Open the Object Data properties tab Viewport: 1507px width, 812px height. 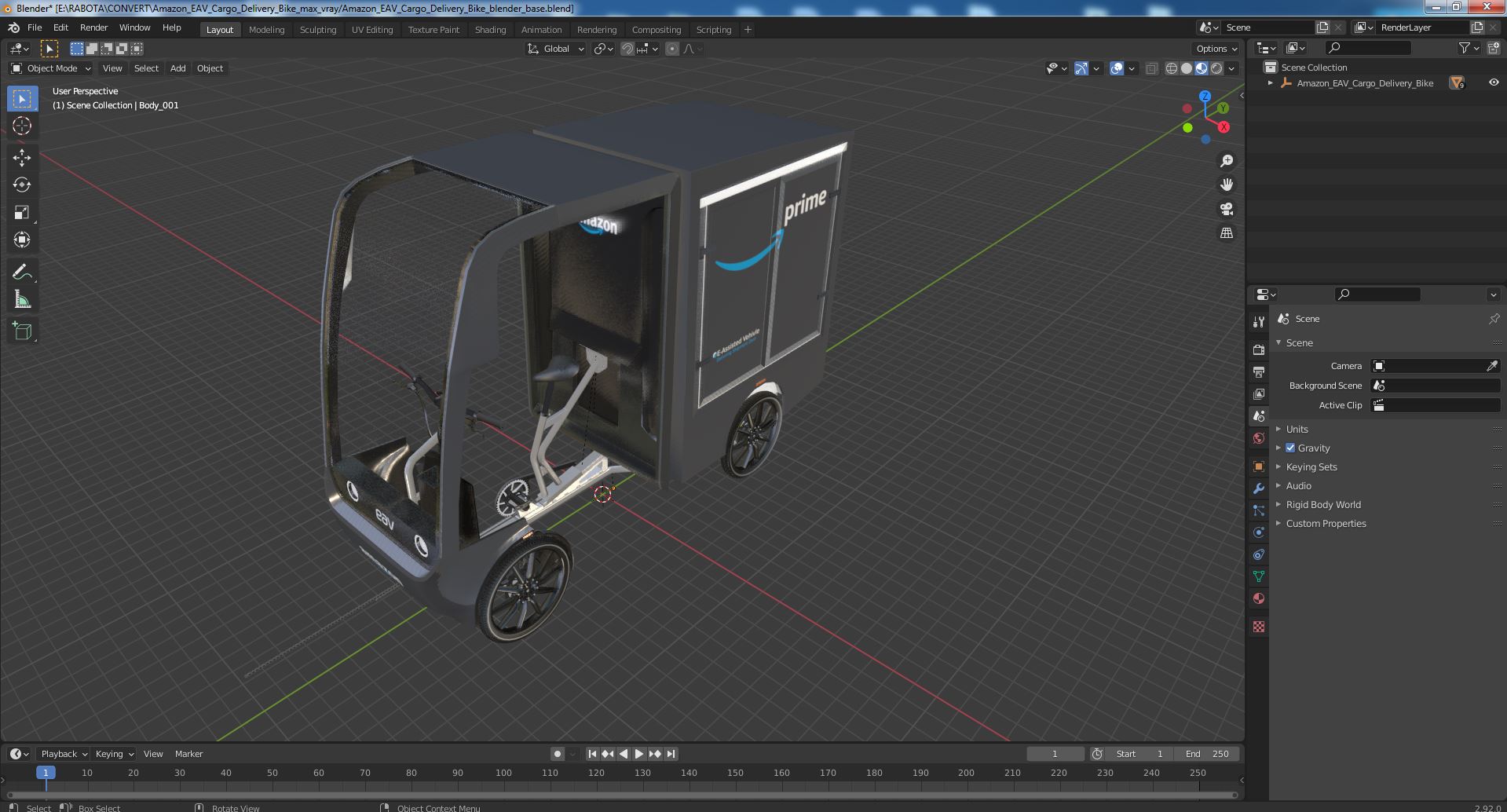point(1259,576)
